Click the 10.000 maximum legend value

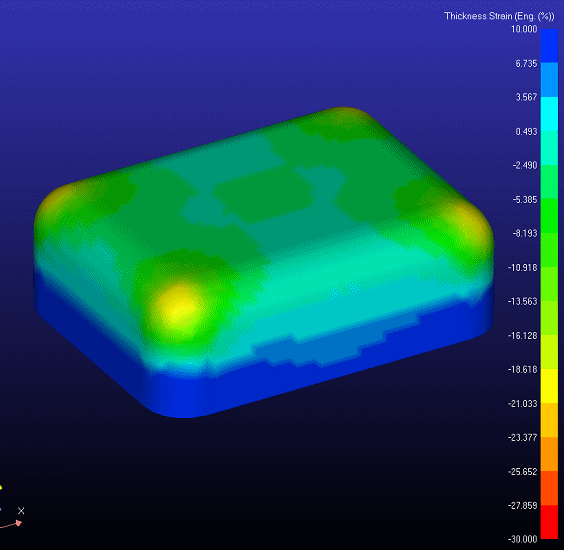(x=524, y=29)
